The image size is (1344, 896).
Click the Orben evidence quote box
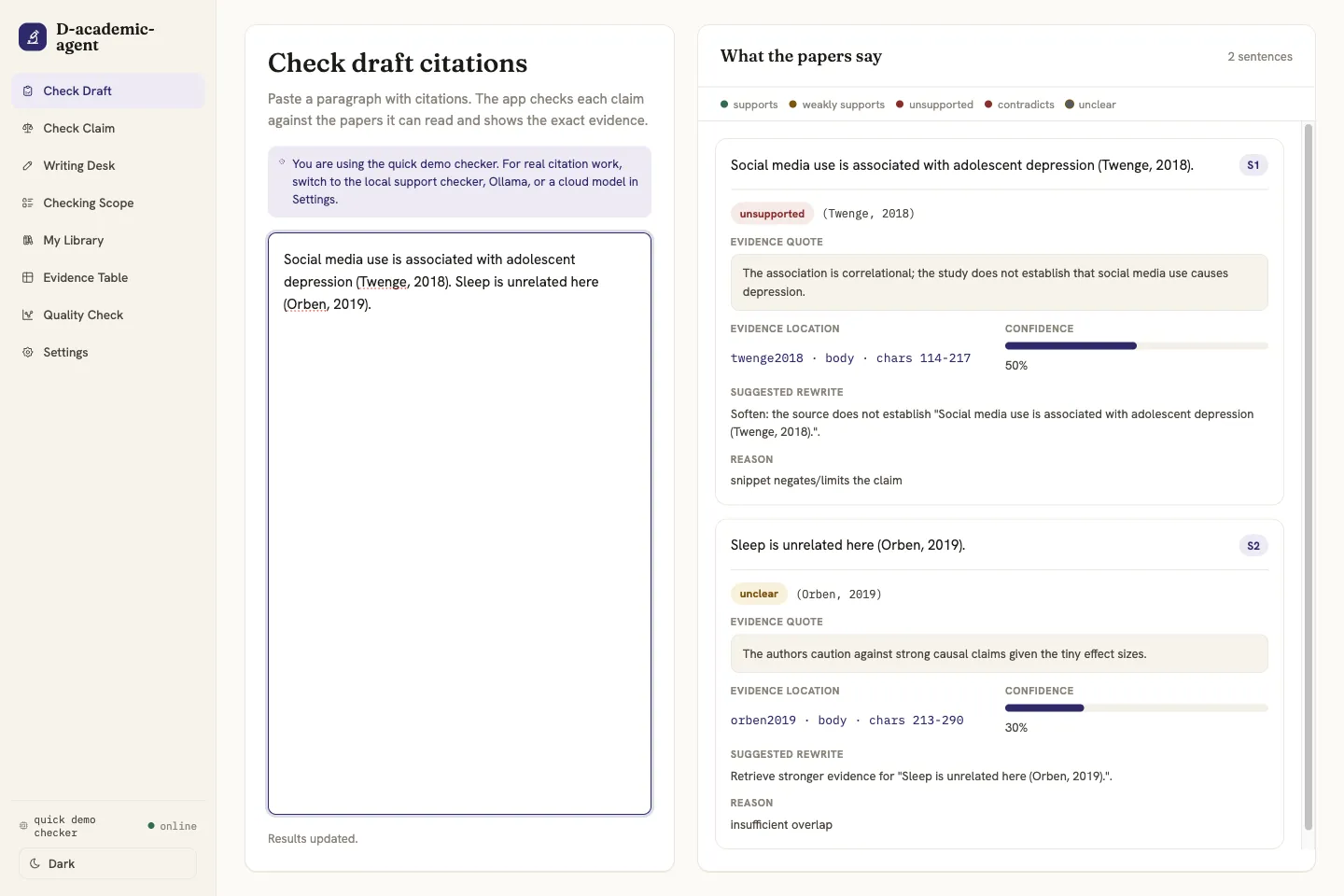click(x=999, y=654)
